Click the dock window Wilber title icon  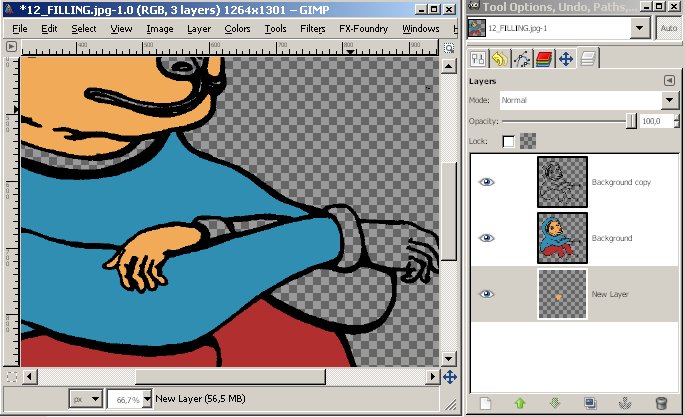[474, 6]
